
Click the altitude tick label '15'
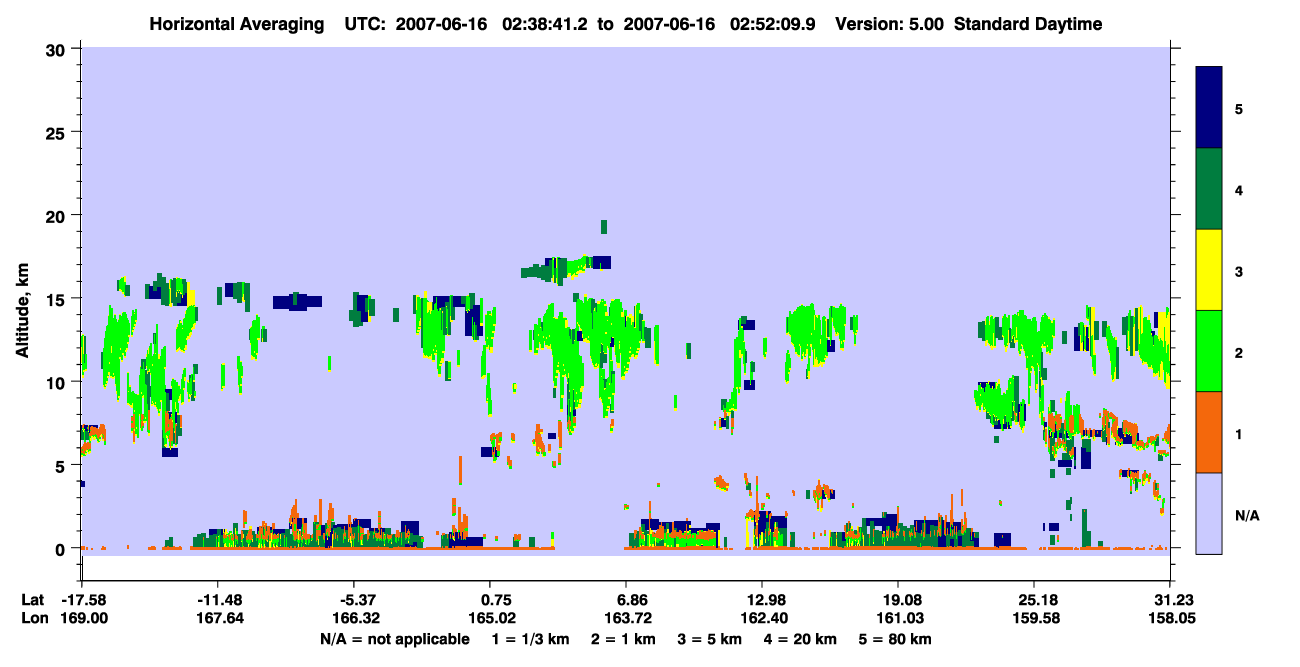[x=58, y=299]
